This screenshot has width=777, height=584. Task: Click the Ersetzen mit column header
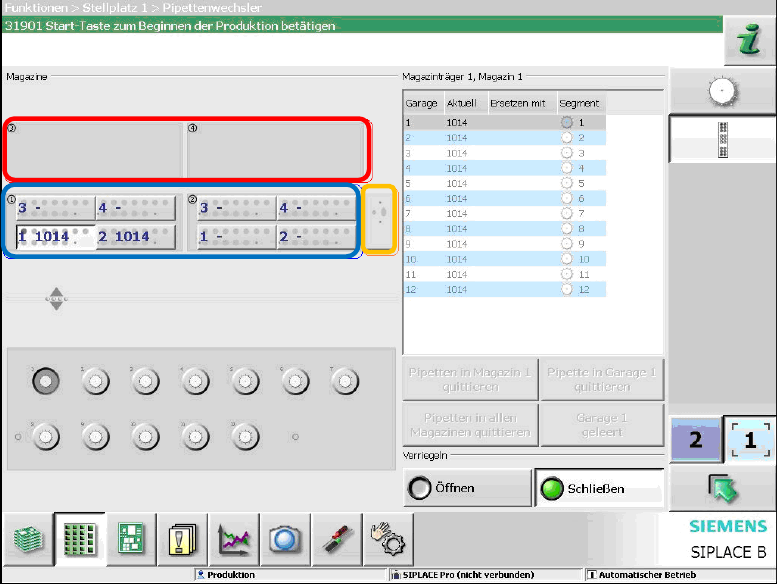520,103
